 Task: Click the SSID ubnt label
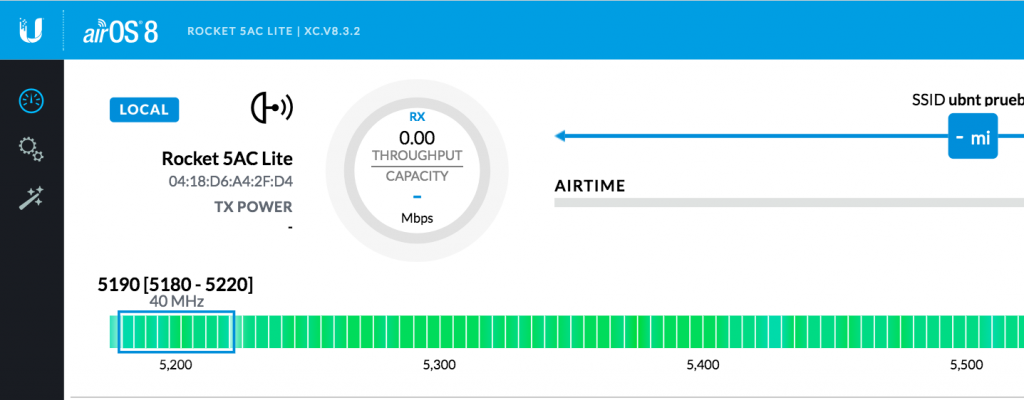[x=968, y=100]
